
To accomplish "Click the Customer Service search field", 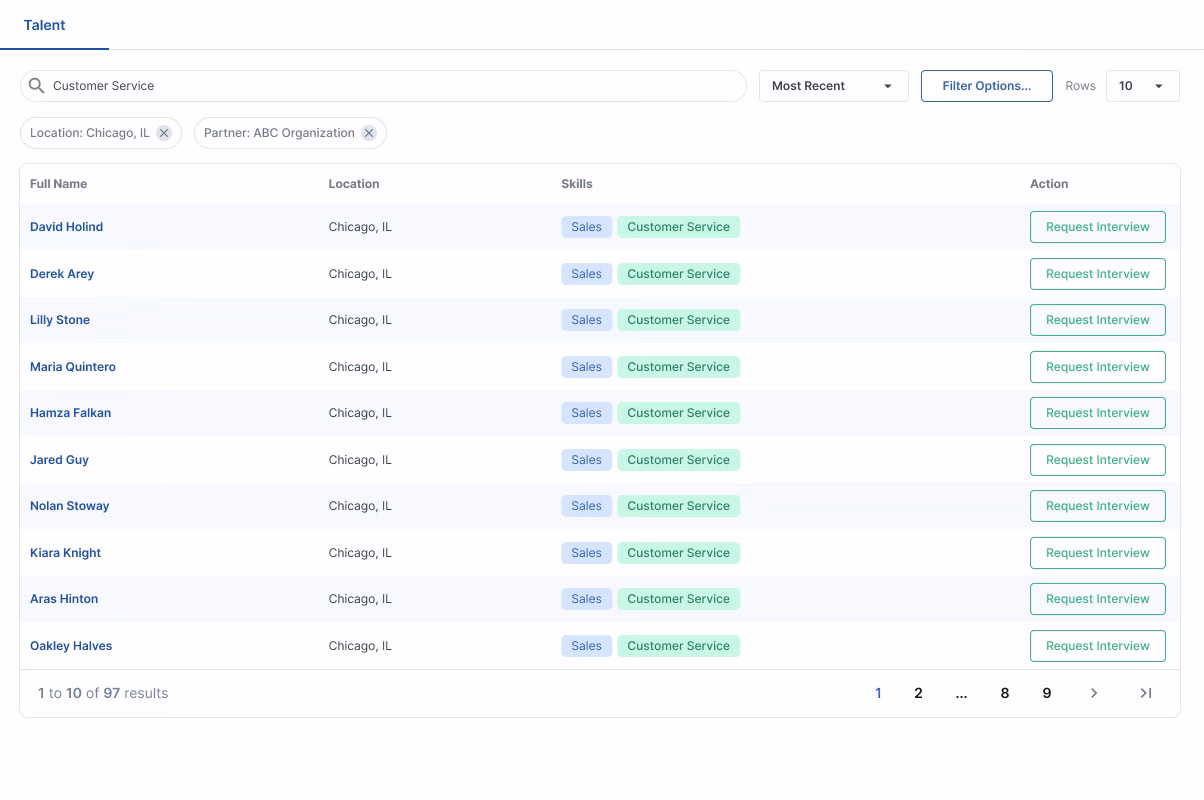I will click(390, 86).
